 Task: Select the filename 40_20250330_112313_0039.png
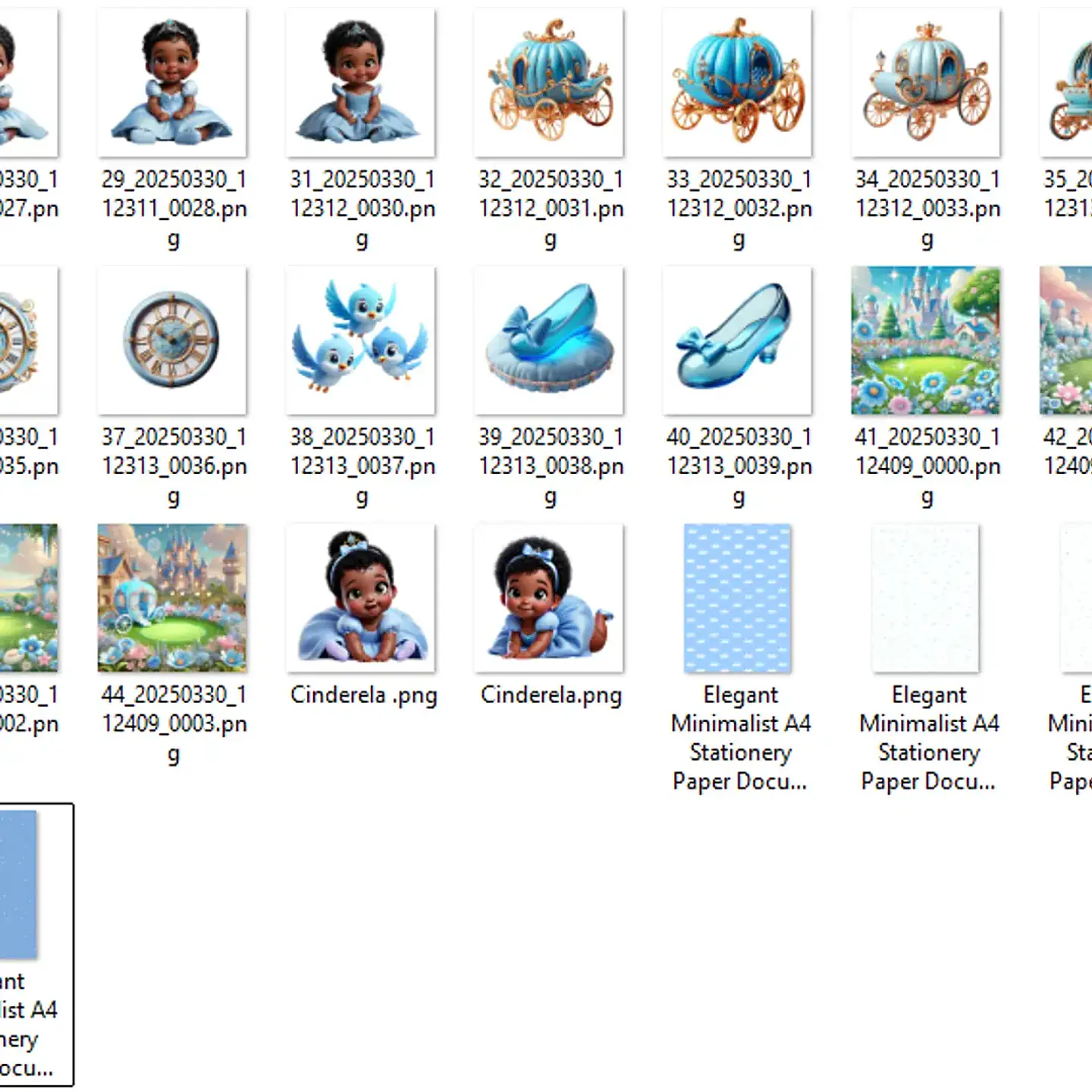pyautogui.click(x=739, y=467)
